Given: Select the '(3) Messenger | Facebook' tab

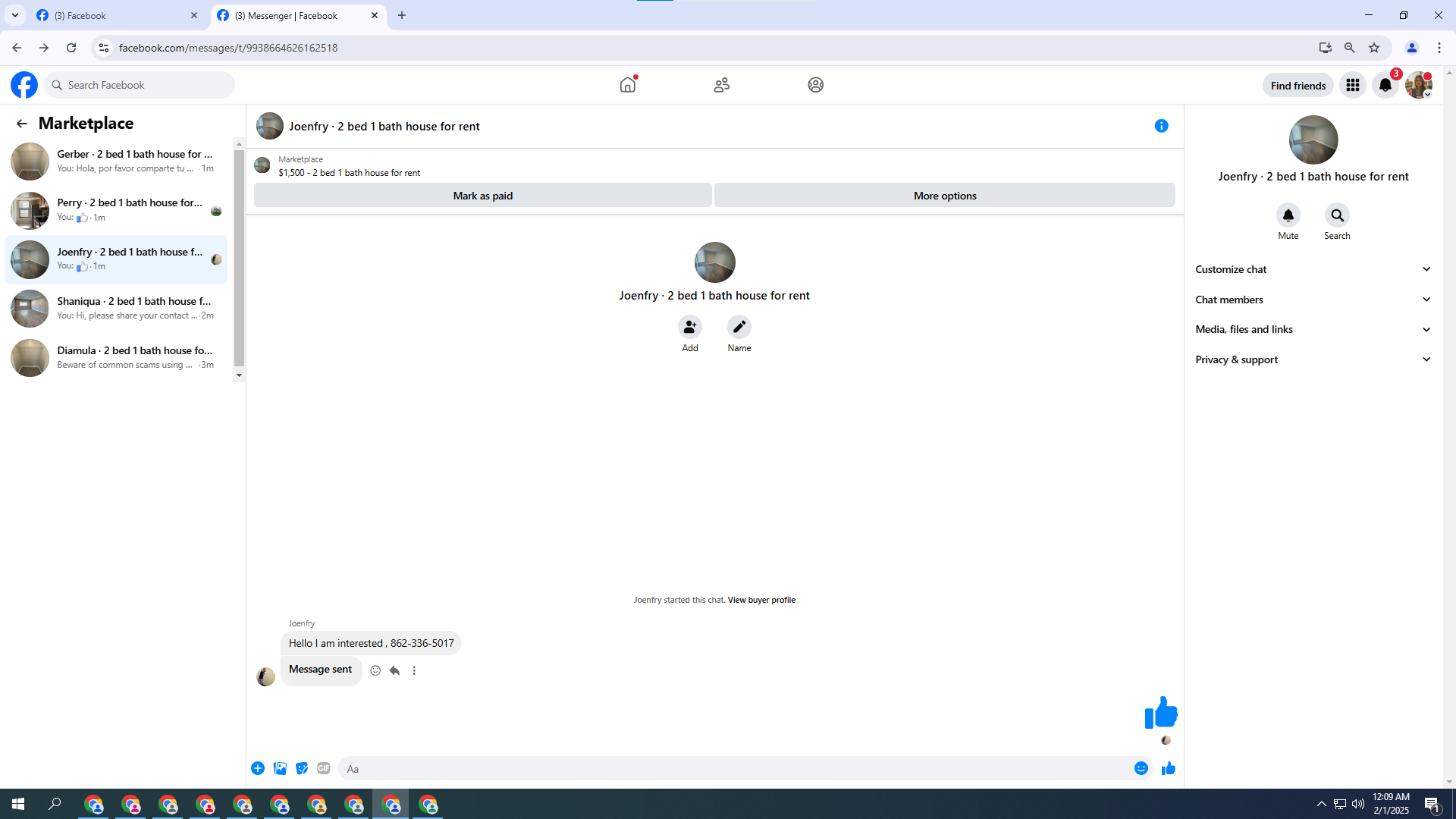Looking at the screenshot, I should tap(298, 16).
